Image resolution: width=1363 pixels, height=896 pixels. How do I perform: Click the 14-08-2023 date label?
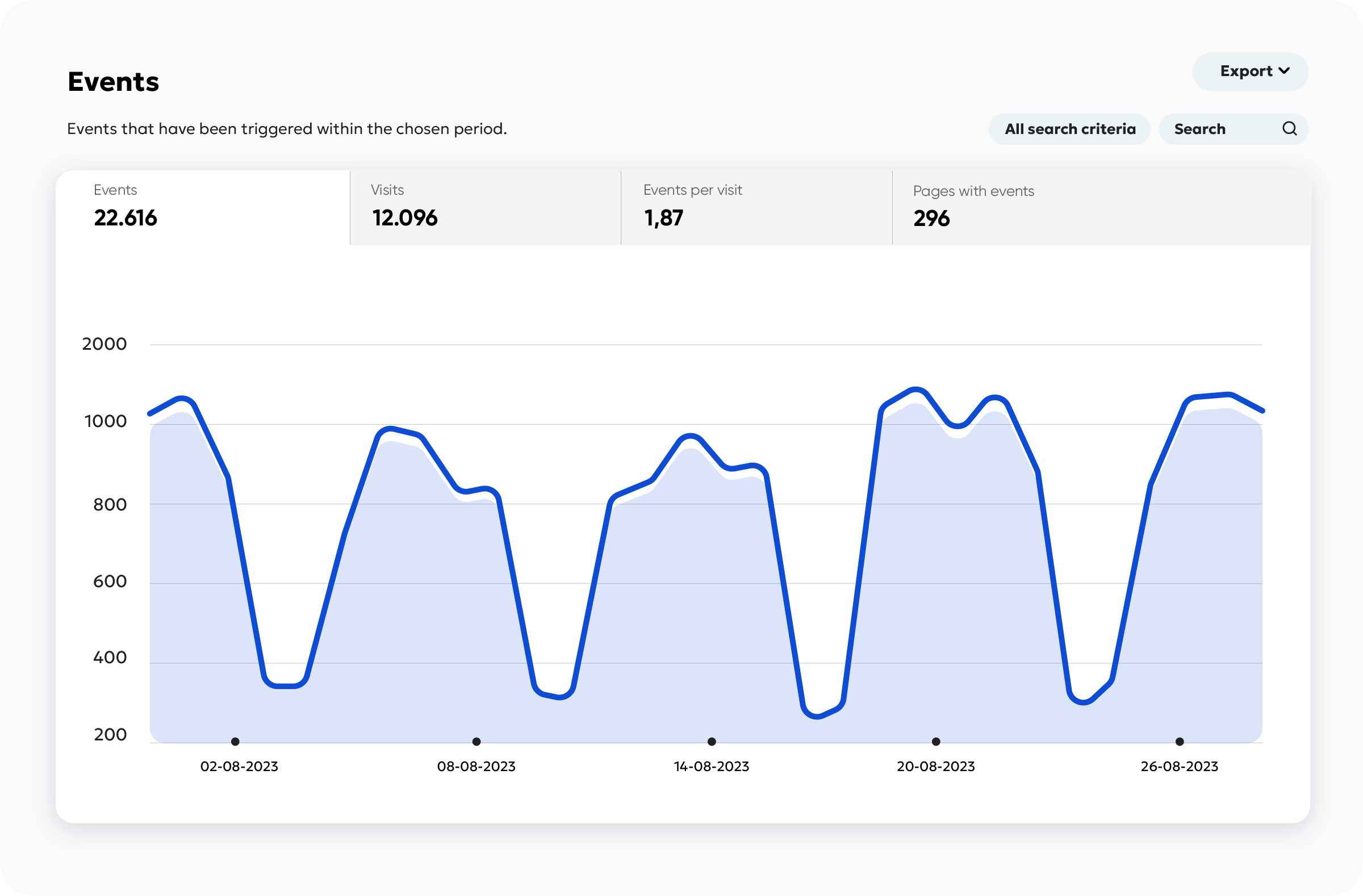[711, 766]
